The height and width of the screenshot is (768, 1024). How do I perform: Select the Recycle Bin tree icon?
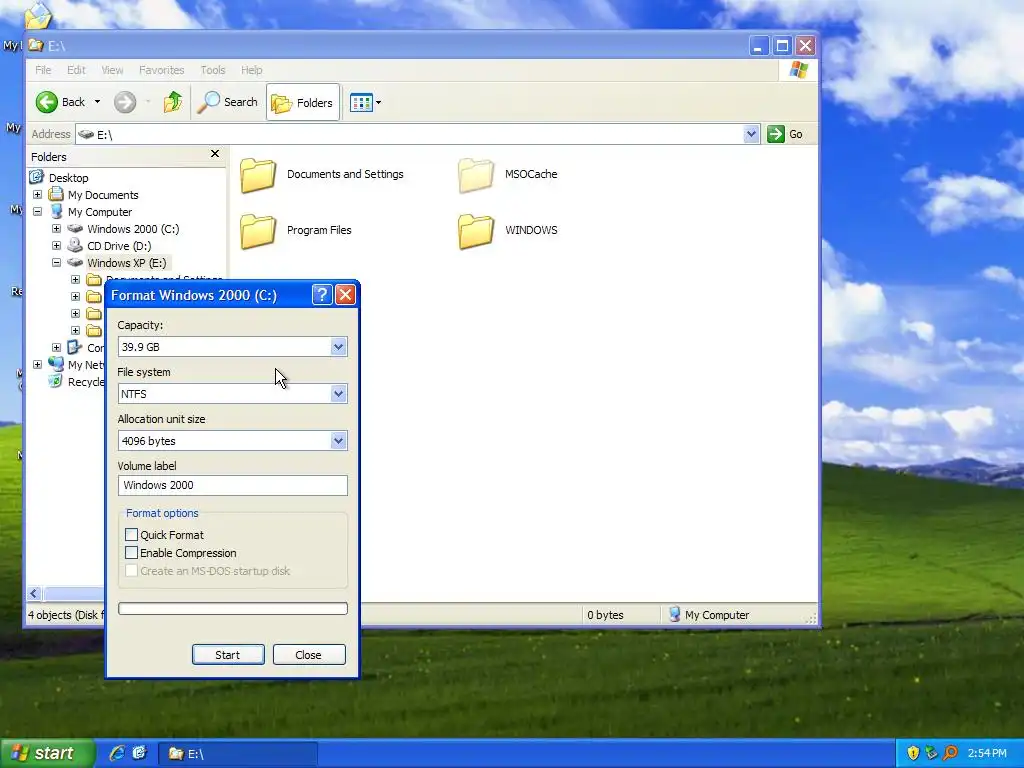point(56,381)
